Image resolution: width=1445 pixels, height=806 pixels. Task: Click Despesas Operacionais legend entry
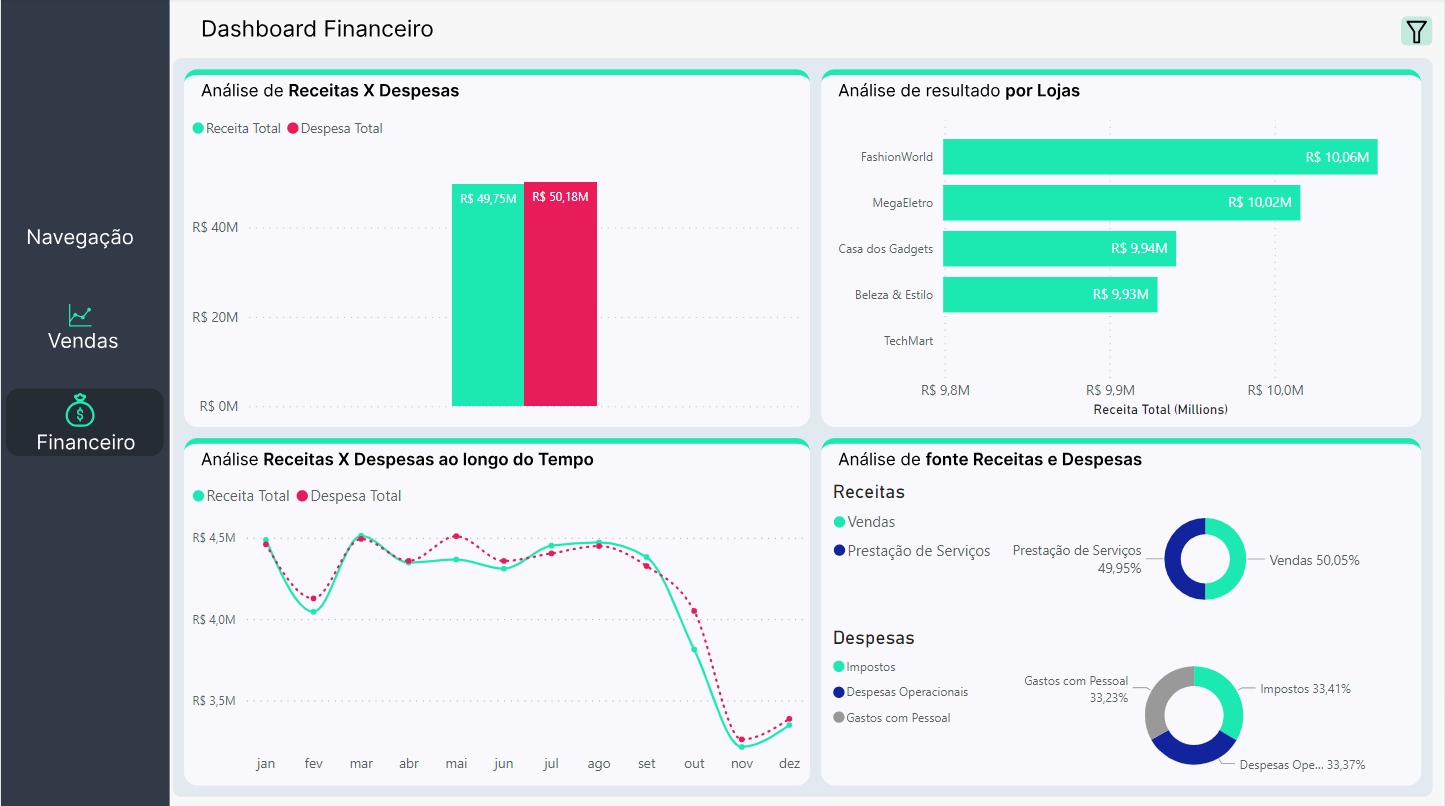[x=901, y=692]
